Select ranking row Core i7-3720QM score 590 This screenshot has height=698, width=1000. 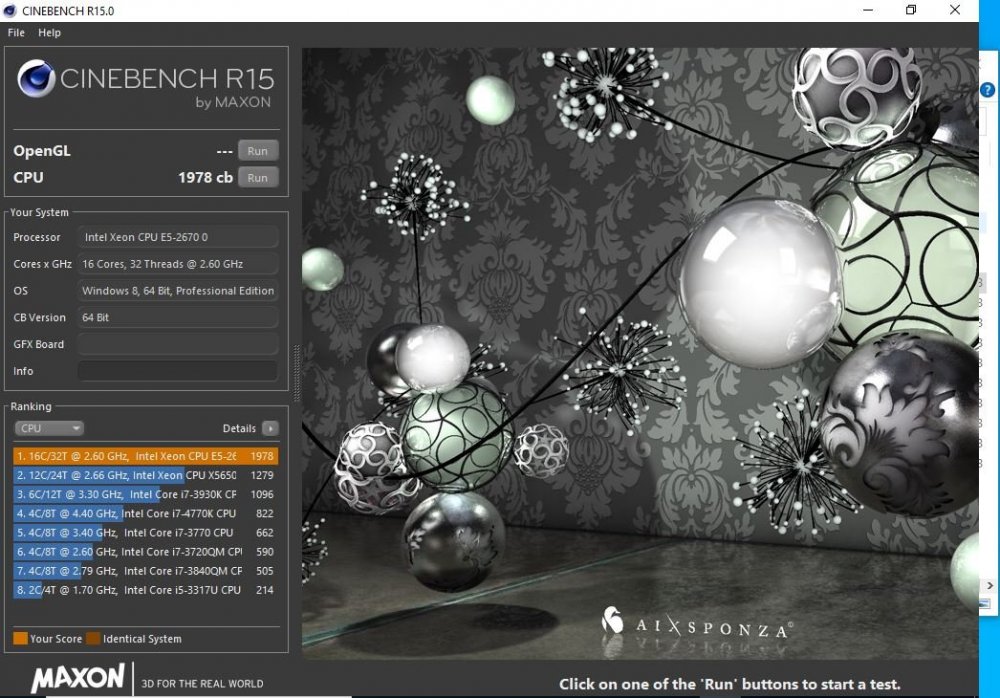145,552
